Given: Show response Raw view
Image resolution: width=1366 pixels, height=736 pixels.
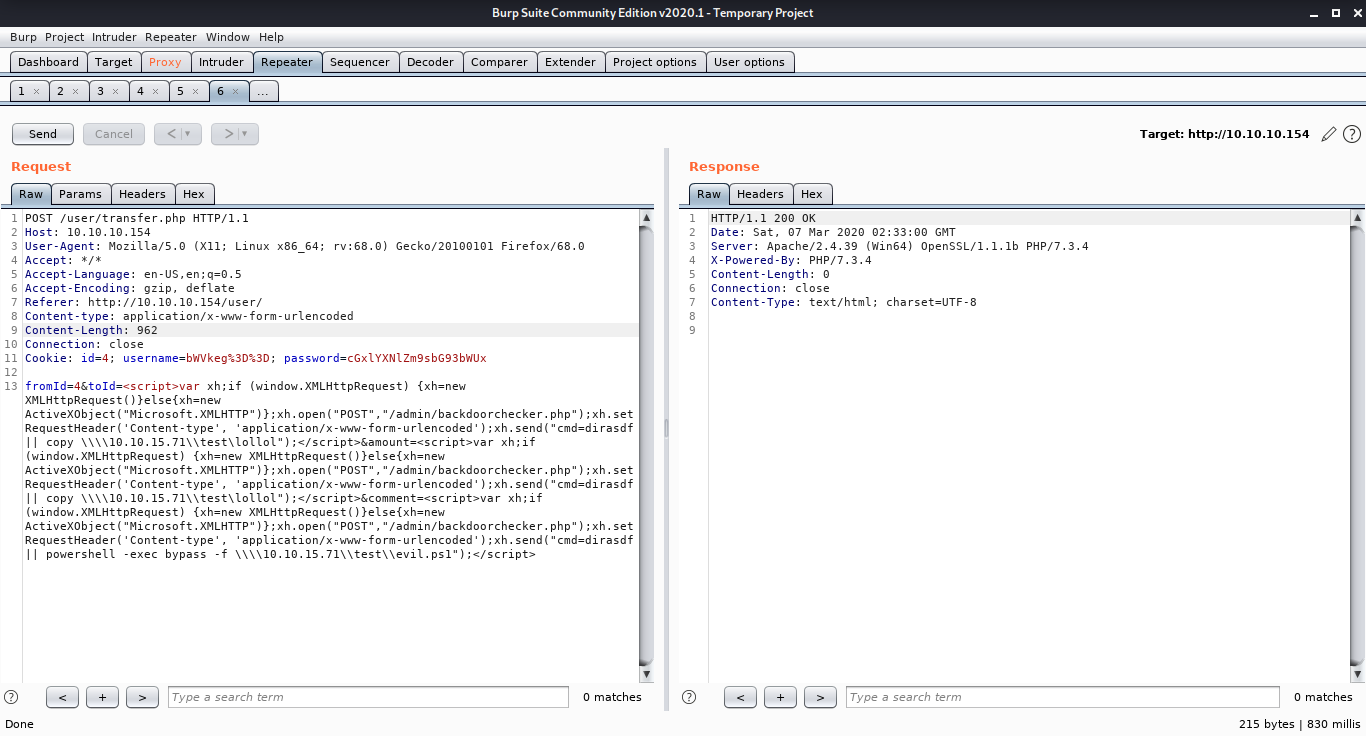Looking at the screenshot, I should (x=709, y=194).
